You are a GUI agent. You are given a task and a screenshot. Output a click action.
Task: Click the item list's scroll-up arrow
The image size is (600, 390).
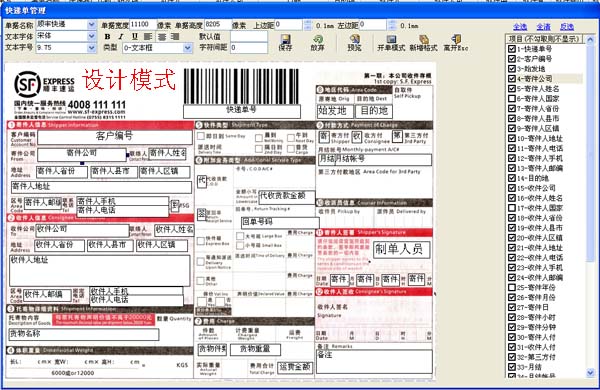click(590, 39)
